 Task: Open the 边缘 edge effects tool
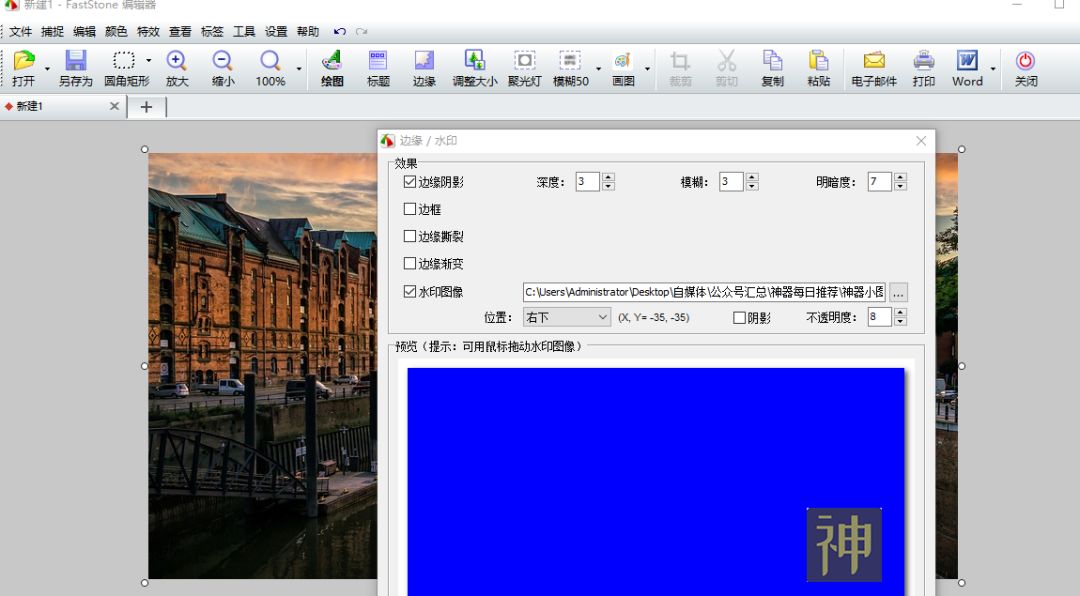[424, 68]
